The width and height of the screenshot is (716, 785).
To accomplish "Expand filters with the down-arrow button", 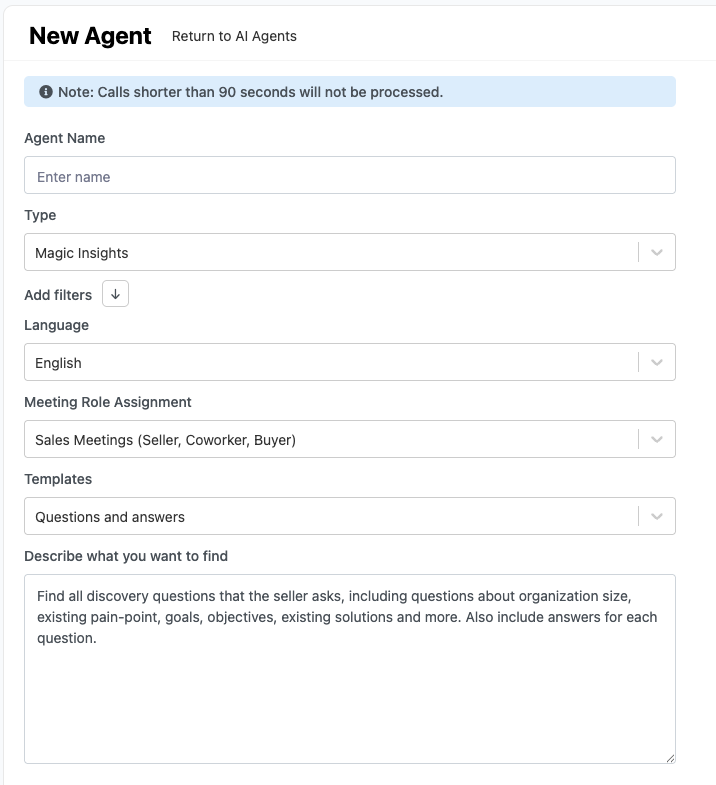I will 115,295.
